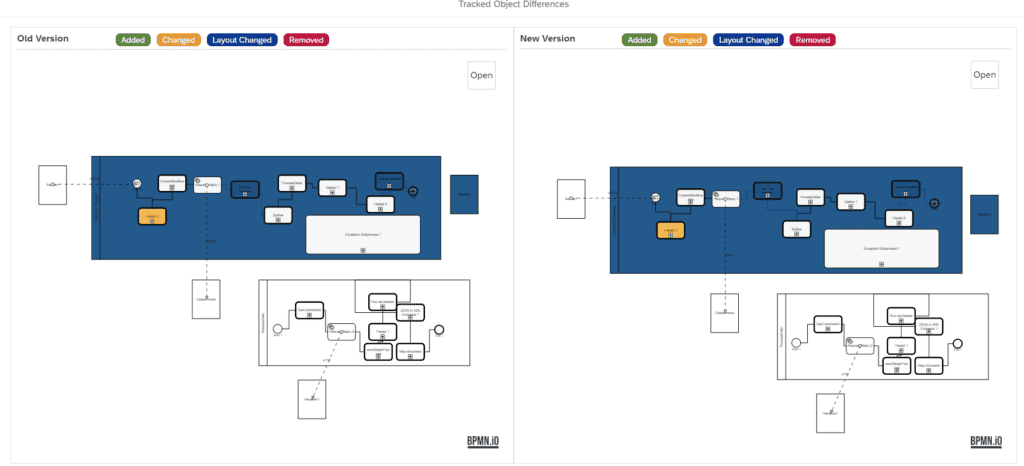Open the BPMN.iO logo link in New Version
Image resolution: width=1024 pixels, height=466 pixels.
pyautogui.click(x=985, y=442)
